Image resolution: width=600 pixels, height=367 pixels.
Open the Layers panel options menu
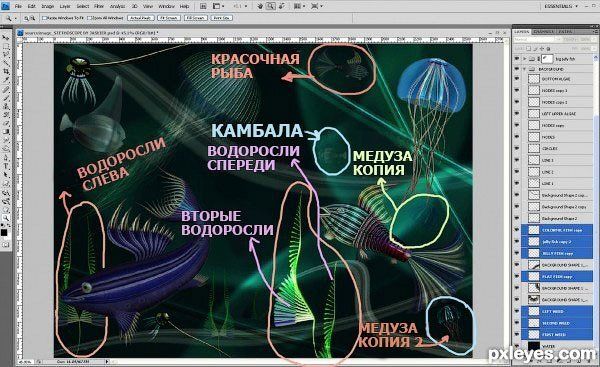point(594,32)
